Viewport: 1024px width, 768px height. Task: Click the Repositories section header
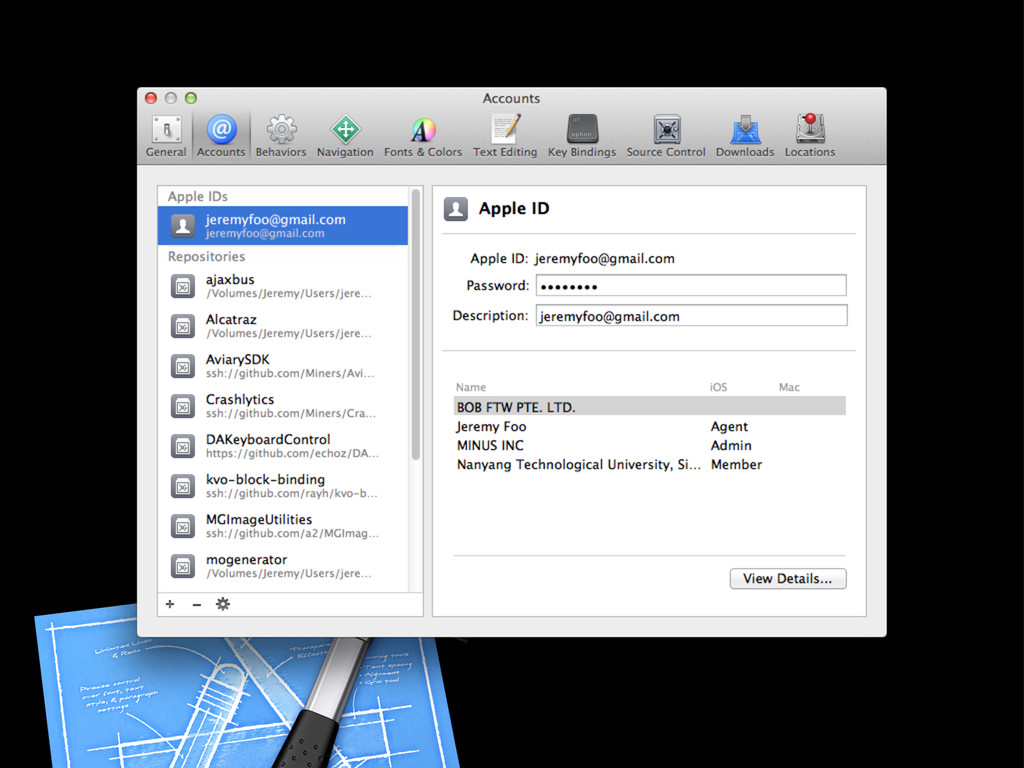(206, 257)
